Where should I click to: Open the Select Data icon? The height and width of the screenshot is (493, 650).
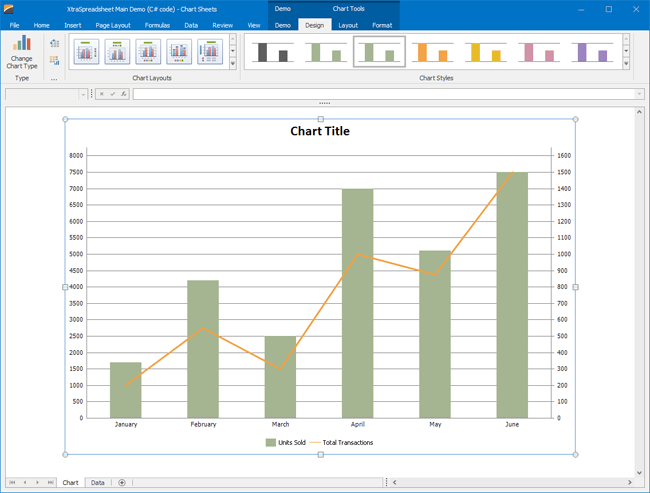pos(54,60)
